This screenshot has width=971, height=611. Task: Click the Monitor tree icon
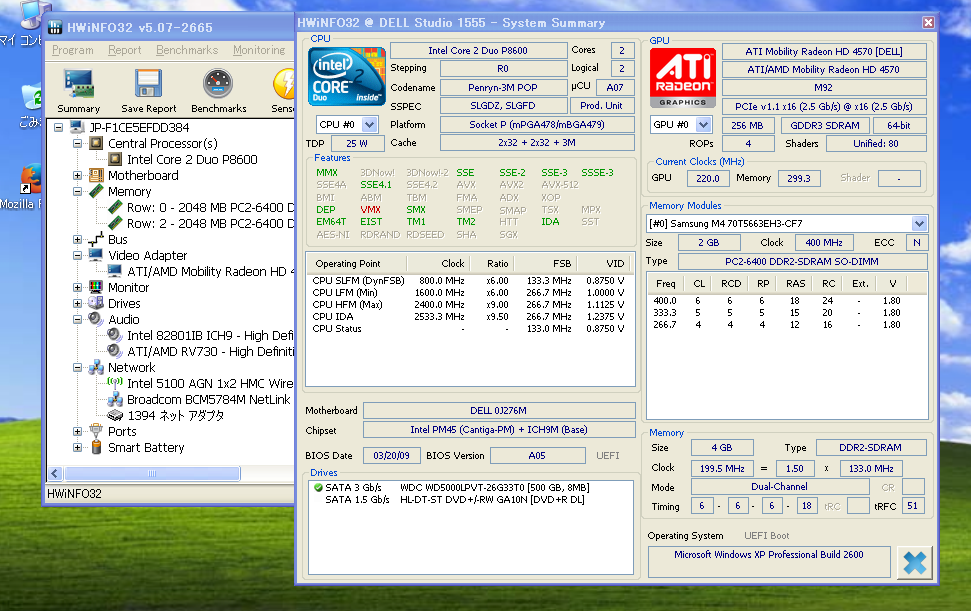pyautogui.click(x=96, y=287)
